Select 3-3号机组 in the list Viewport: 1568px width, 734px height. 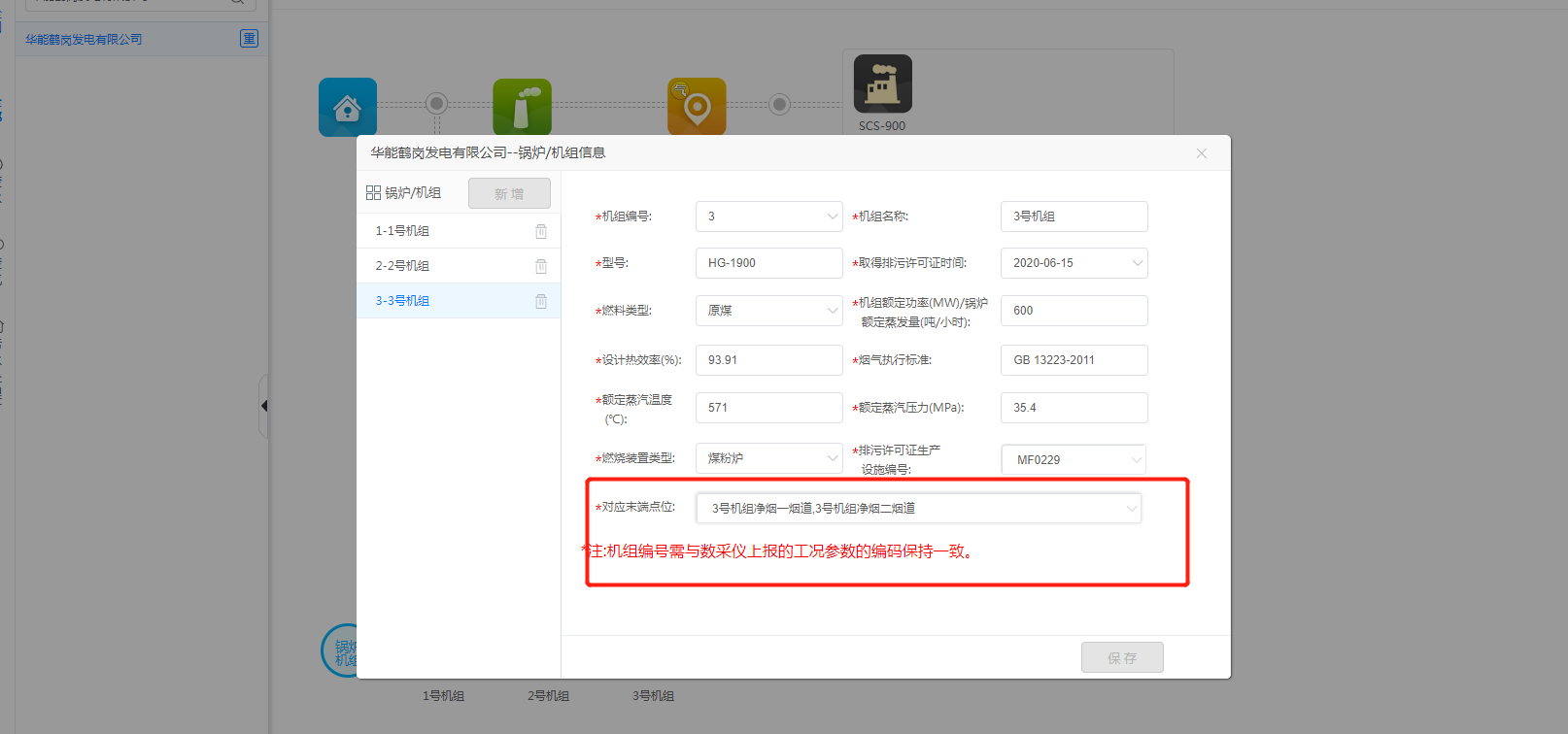tap(459, 301)
